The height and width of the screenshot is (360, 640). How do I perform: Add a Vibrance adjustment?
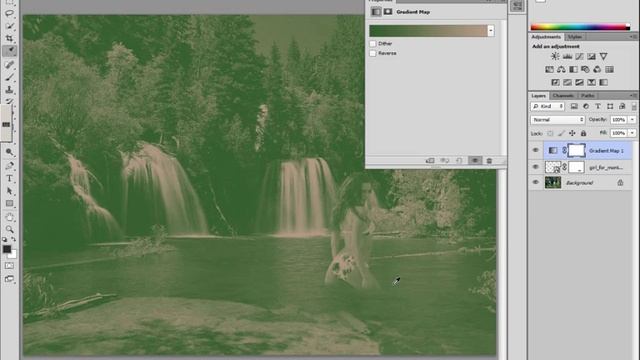click(603, 56)
